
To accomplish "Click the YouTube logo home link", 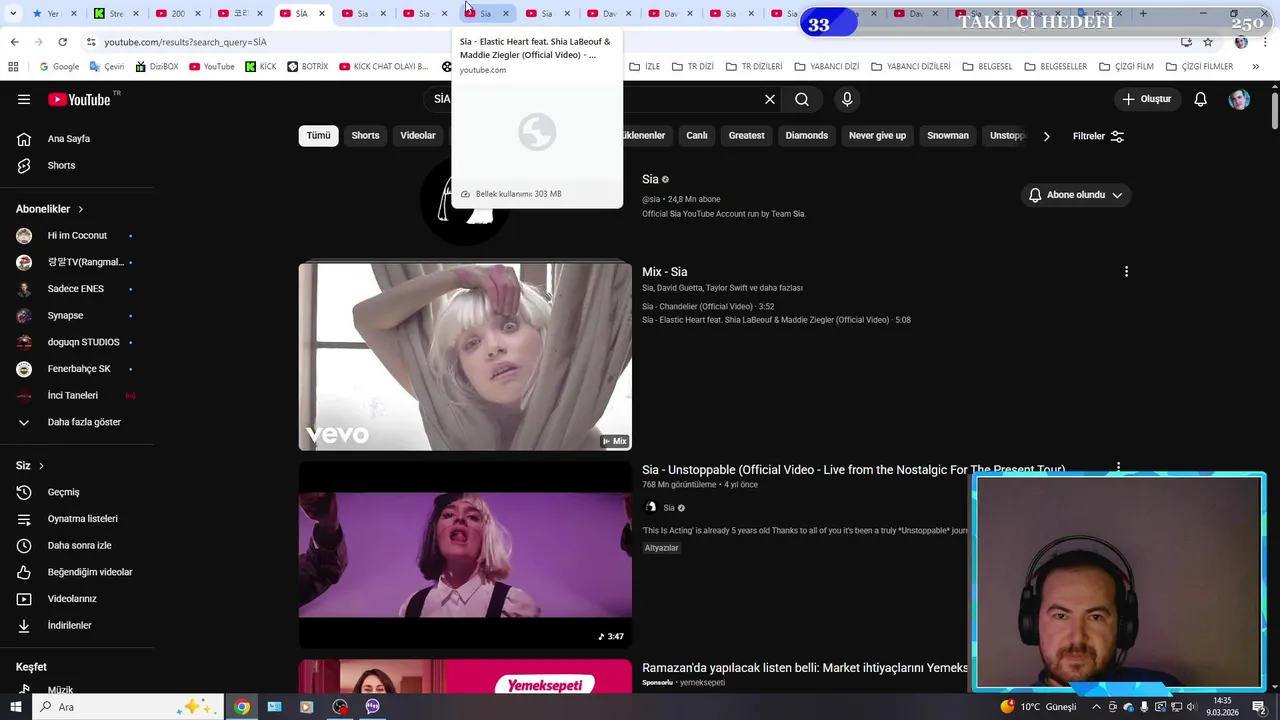I will click(80, 99).
